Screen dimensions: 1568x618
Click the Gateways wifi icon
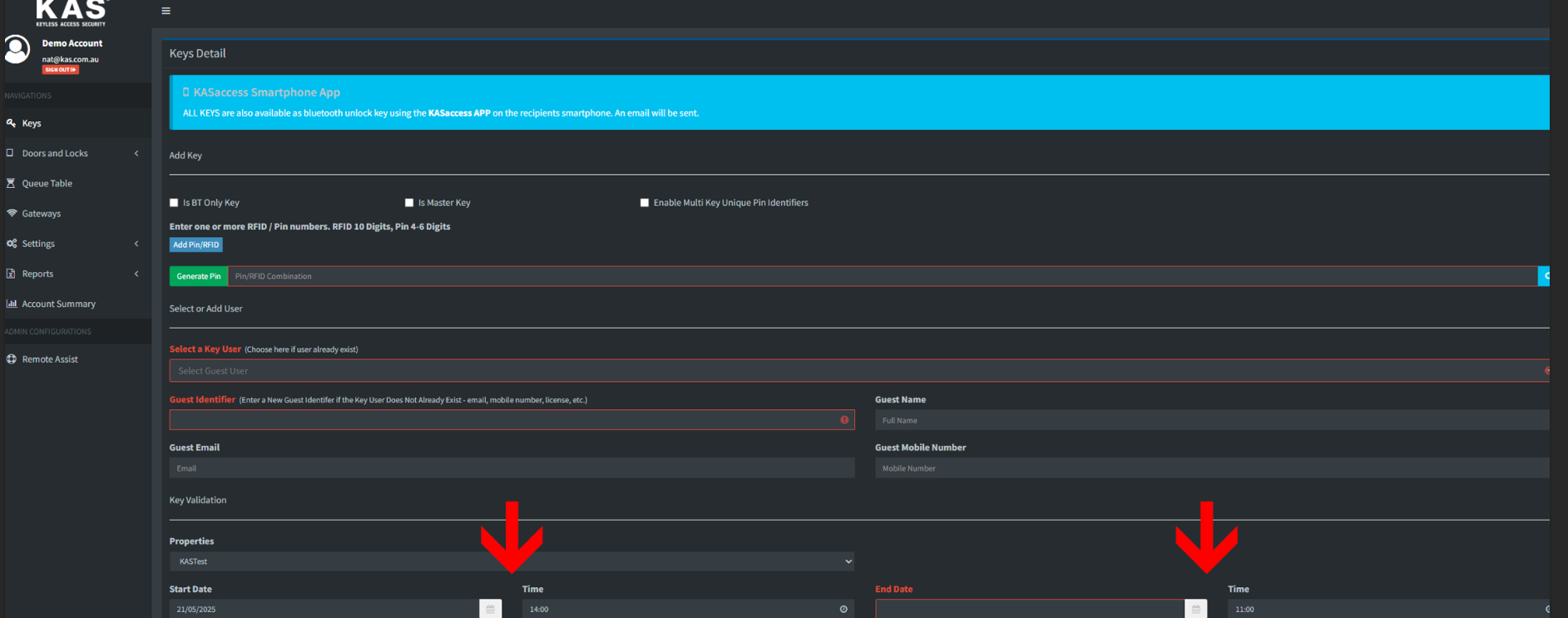[12, 213]
